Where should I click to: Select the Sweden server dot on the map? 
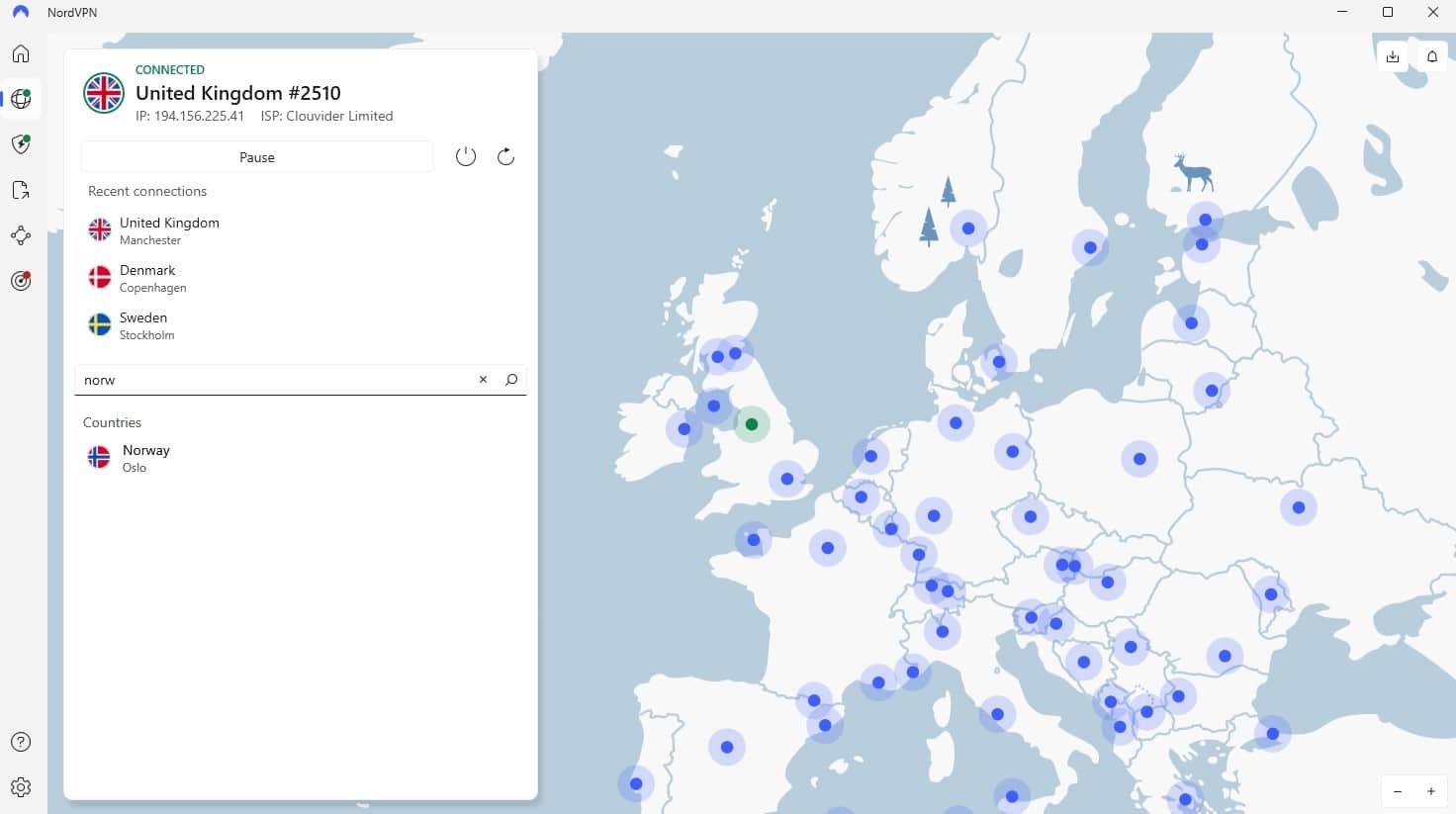1090,247
